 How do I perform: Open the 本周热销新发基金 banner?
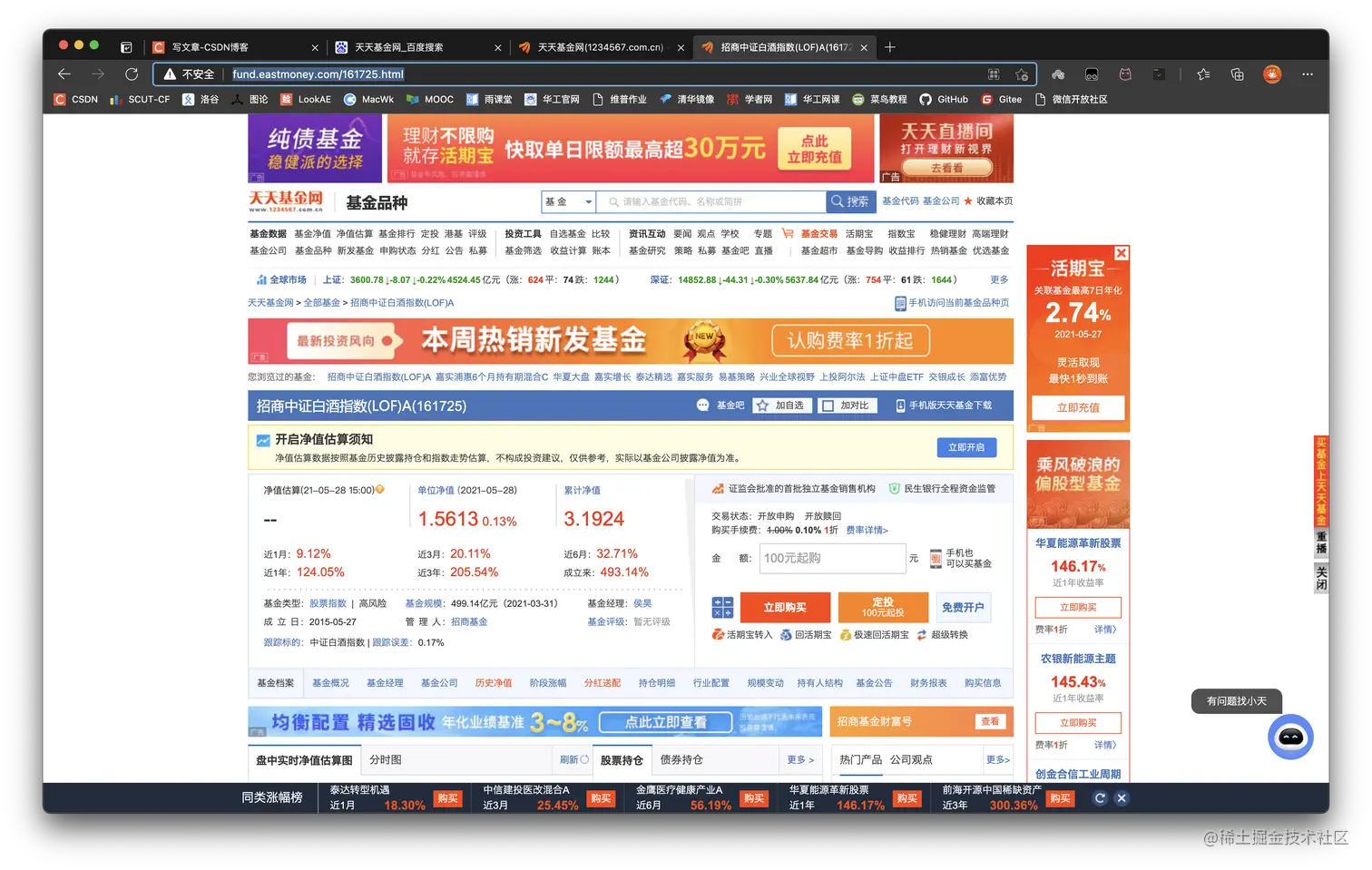pyautogui.click(x=631, y=340)
